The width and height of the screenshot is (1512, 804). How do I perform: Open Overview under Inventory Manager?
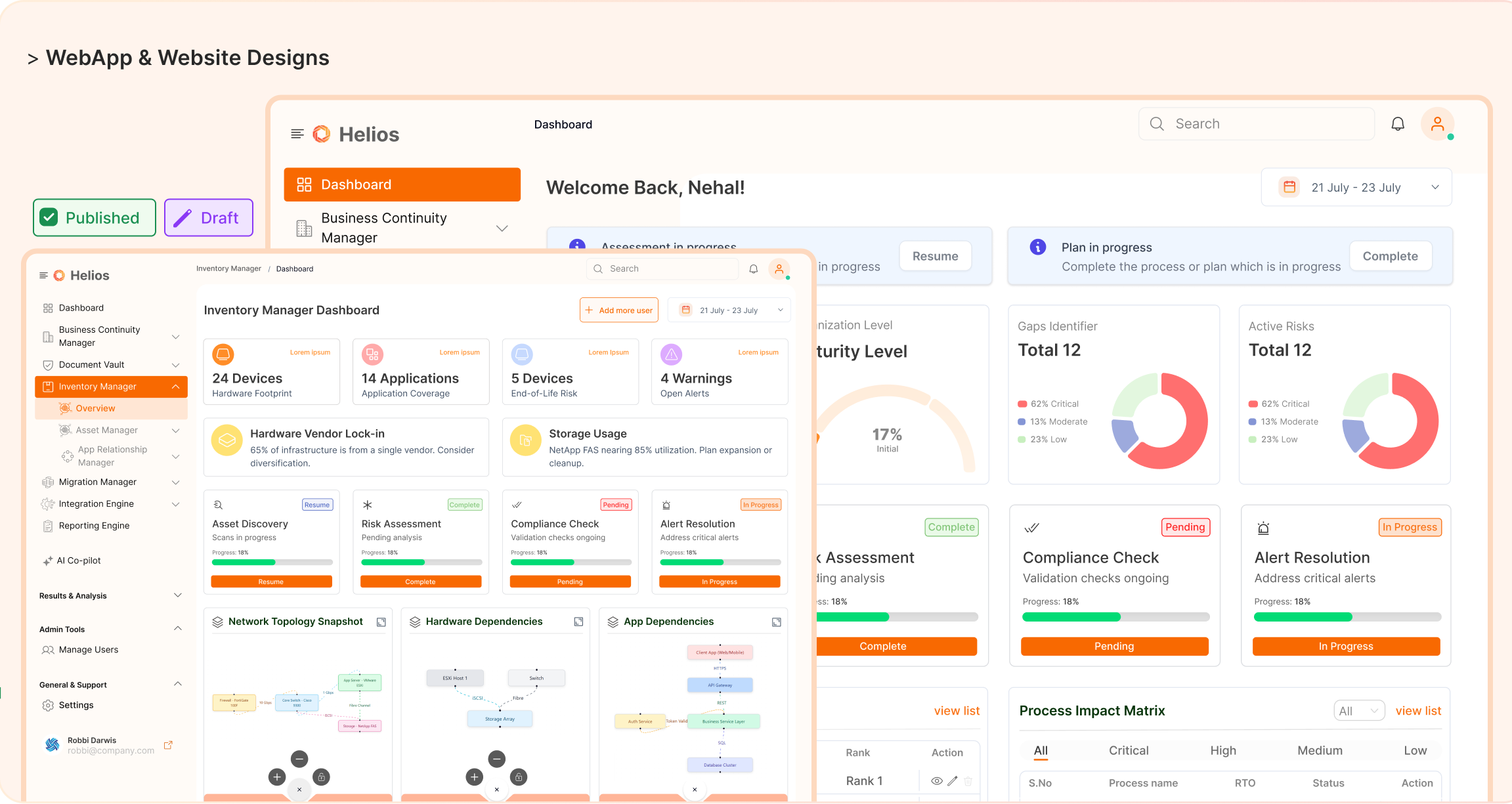95,408
